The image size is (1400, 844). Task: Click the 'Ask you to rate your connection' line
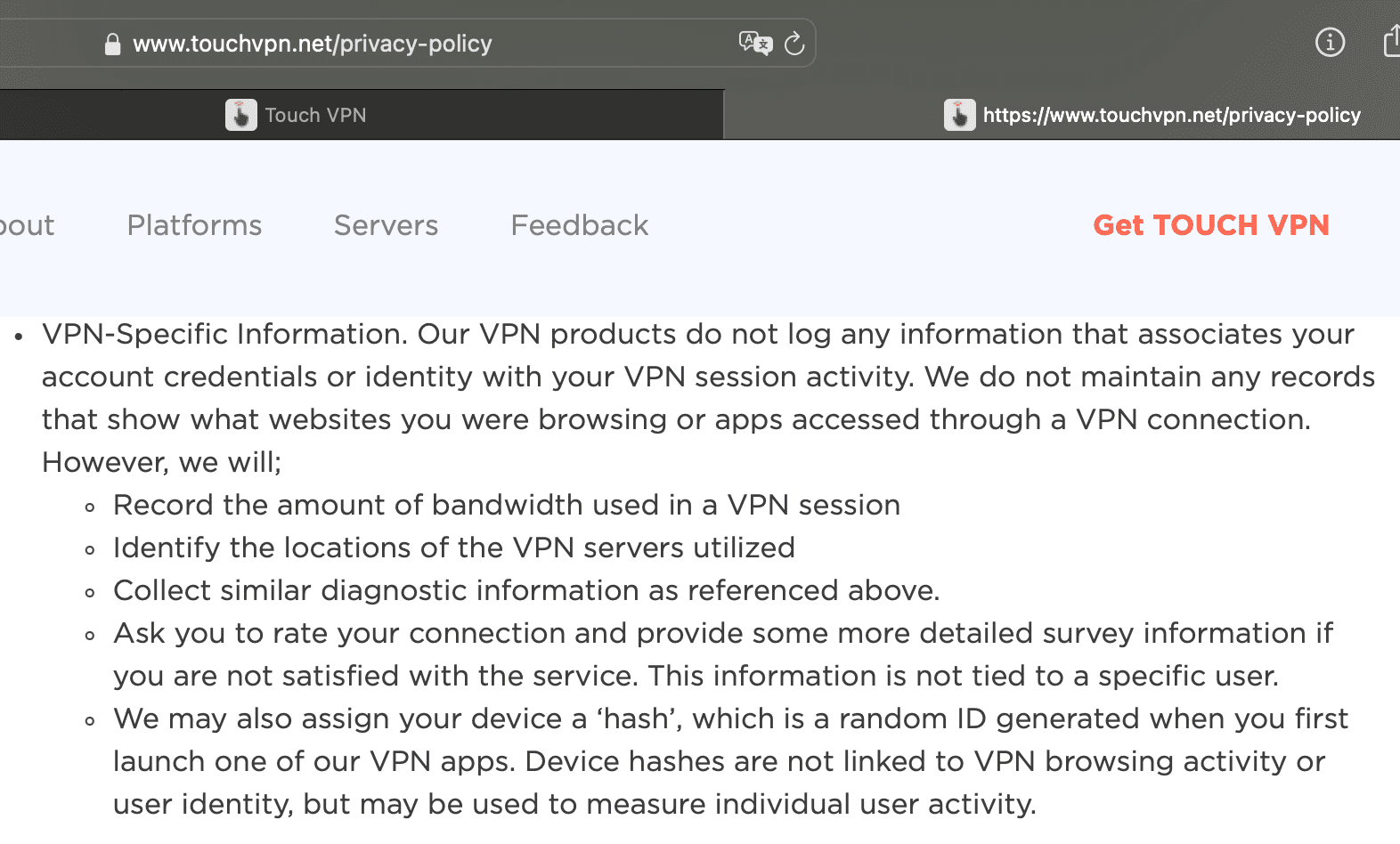(722, 654)
